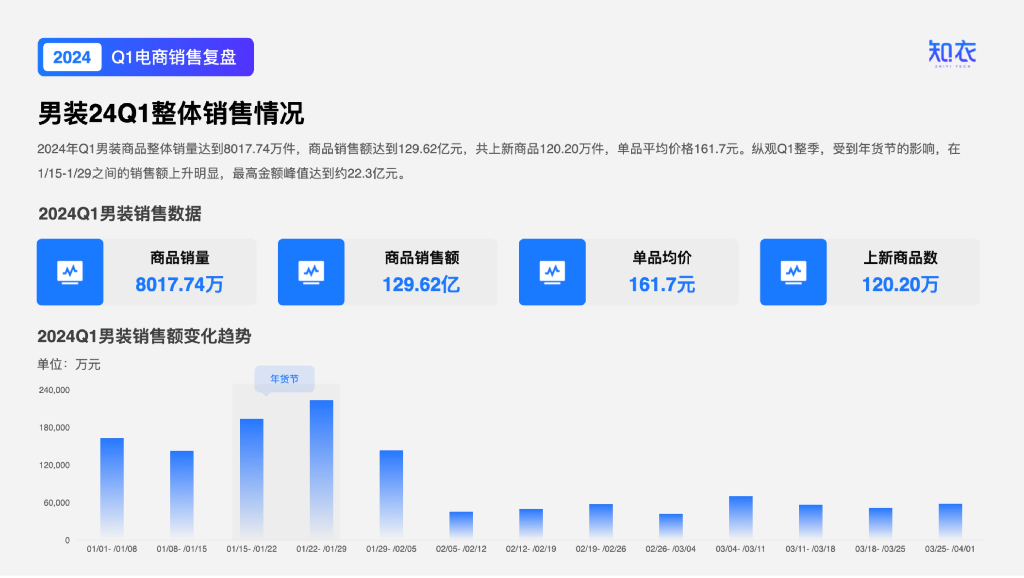Click the bar for 01/29- /02/05
The height and width of the screenshot is (578, 1024).
391,494
